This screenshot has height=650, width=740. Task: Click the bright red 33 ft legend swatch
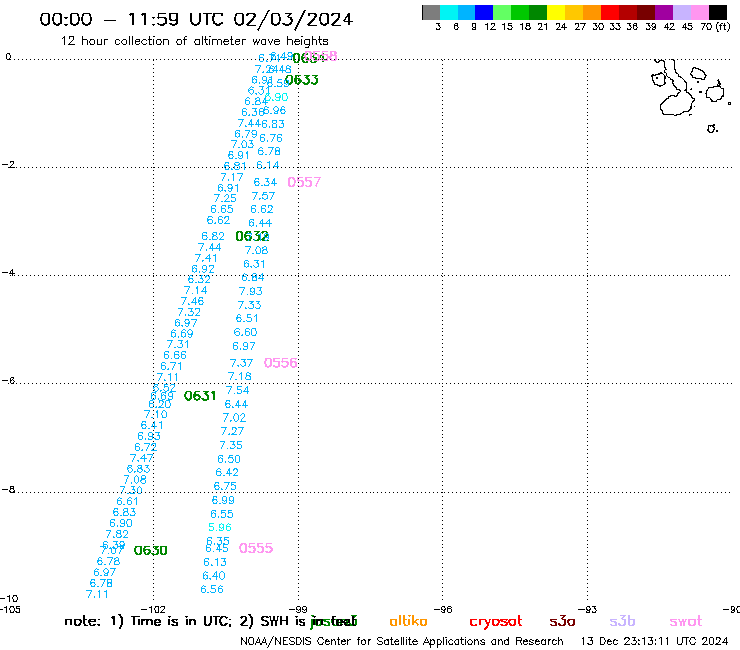(610, 13)
